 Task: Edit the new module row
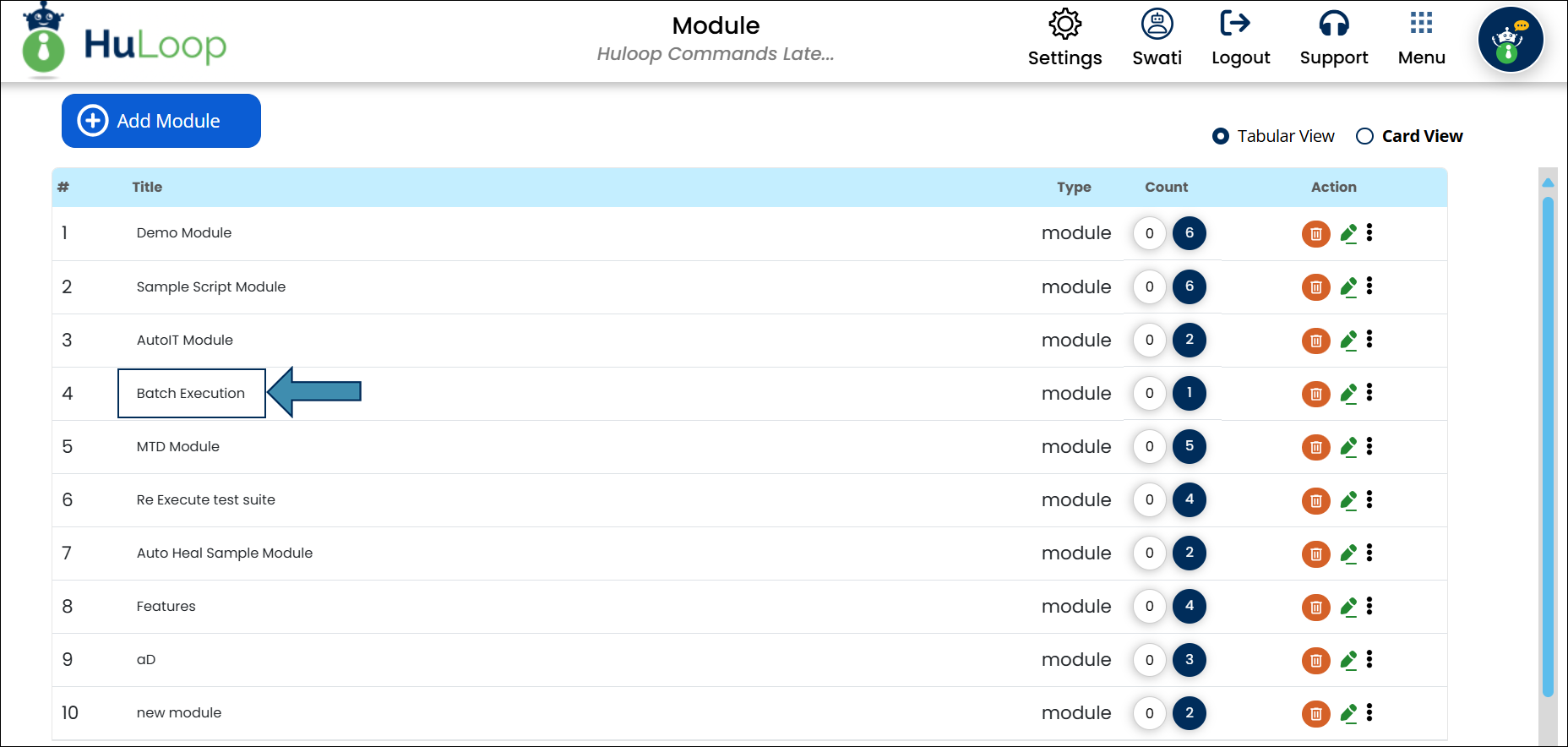pyautogui.click(x=1348, y=714)
